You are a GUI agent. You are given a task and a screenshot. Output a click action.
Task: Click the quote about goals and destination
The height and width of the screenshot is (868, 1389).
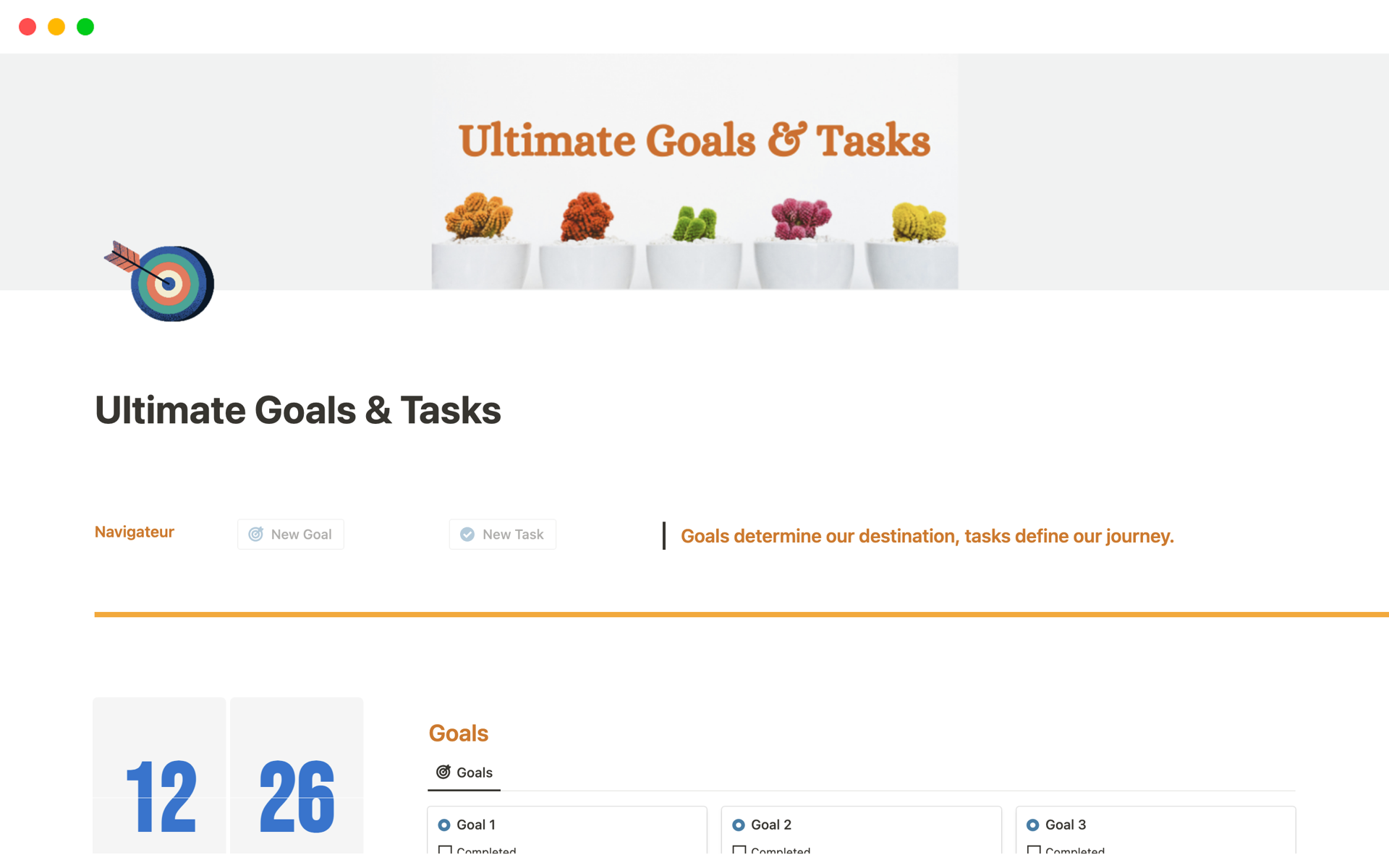click(x=927, y=536)
